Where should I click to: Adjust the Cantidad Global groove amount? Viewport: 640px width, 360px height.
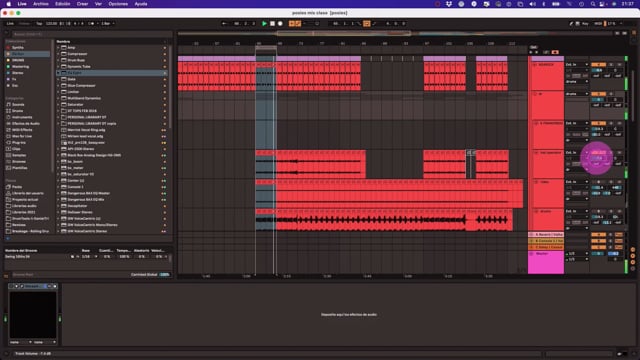point(164,274)
